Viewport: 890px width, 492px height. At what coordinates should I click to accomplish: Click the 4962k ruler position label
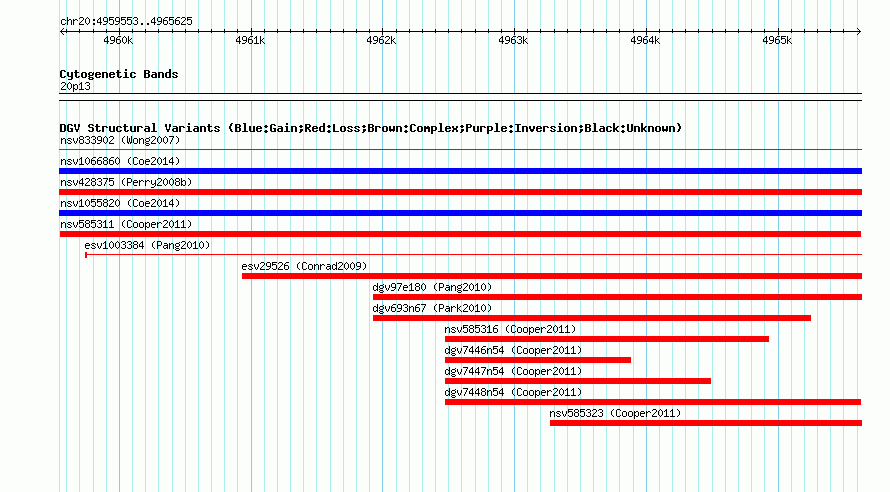click(x=381, y=40)
